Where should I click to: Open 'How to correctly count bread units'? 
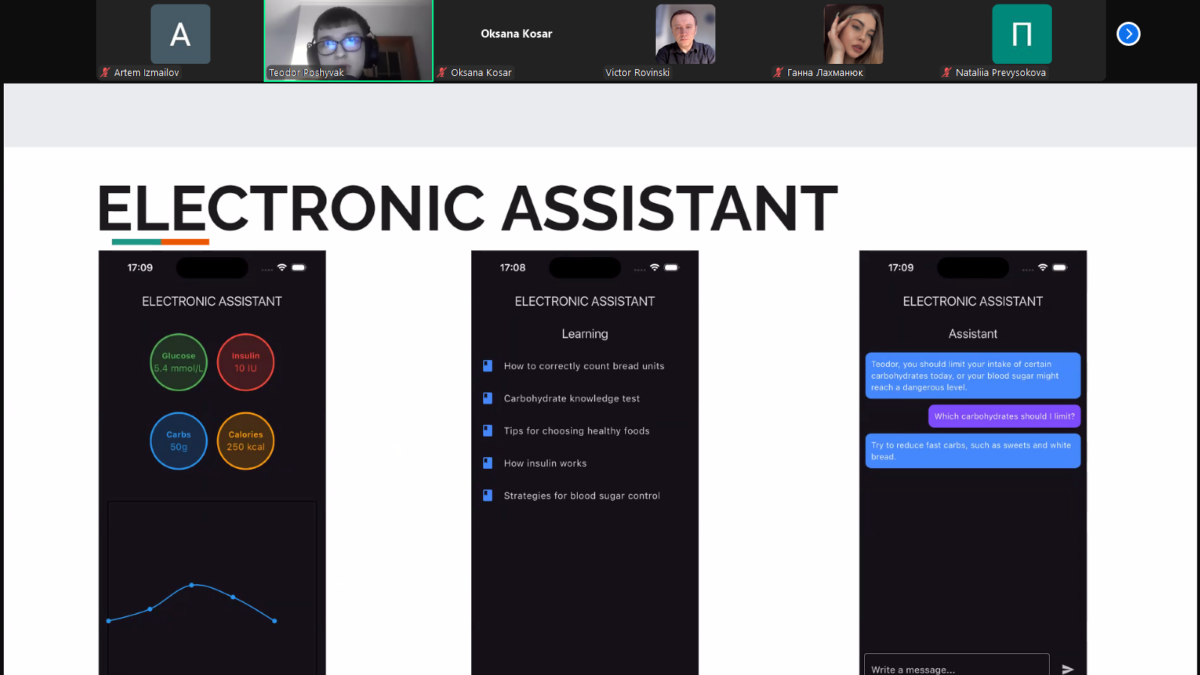coord(583,366)
